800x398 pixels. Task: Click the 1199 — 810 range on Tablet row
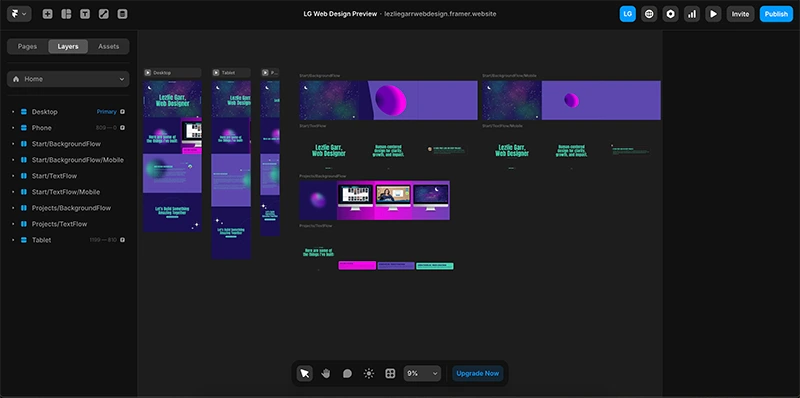coord(103,240)
